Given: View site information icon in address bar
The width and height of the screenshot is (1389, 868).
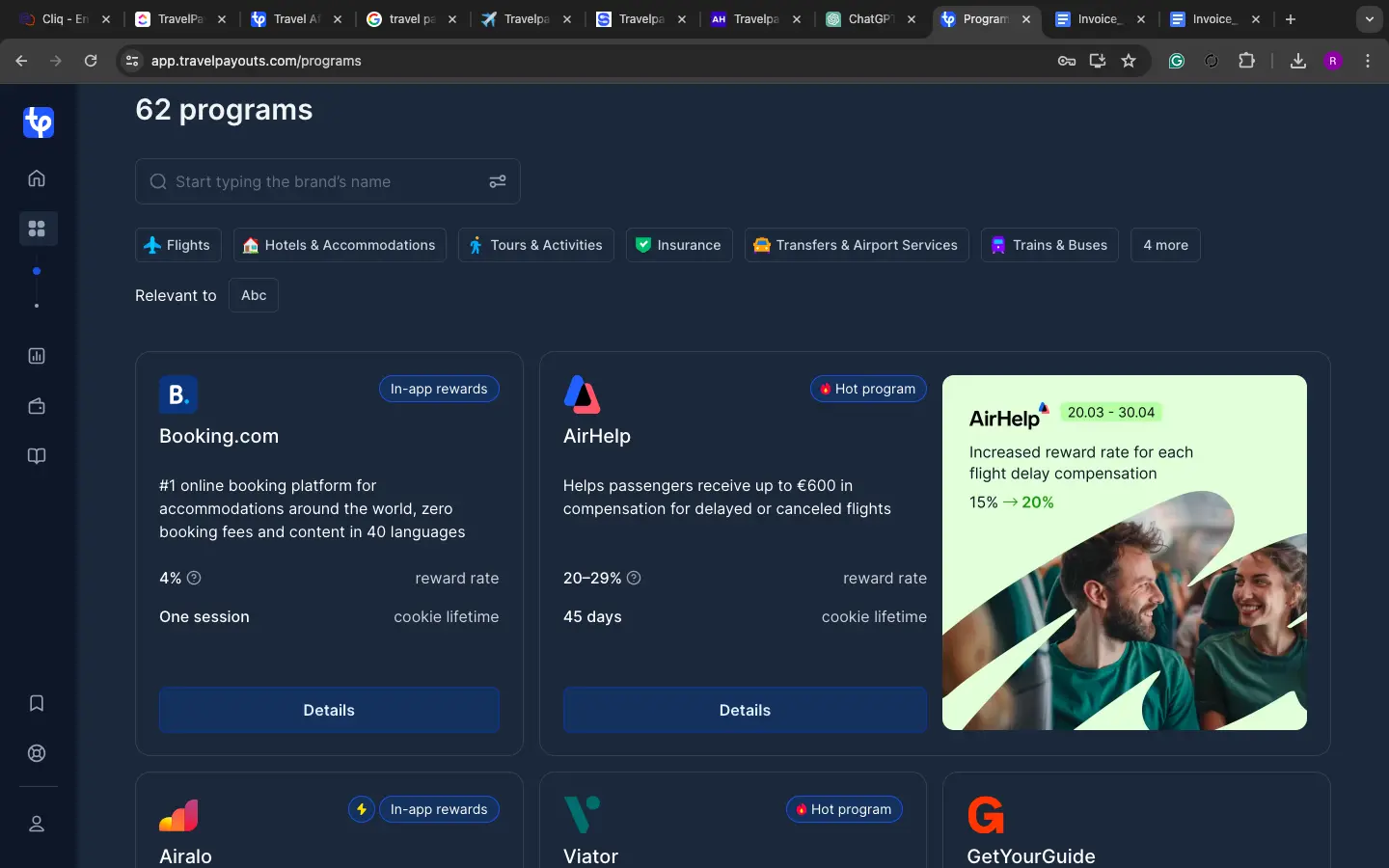Looking at the screenshot, I should tap(133, 61).
